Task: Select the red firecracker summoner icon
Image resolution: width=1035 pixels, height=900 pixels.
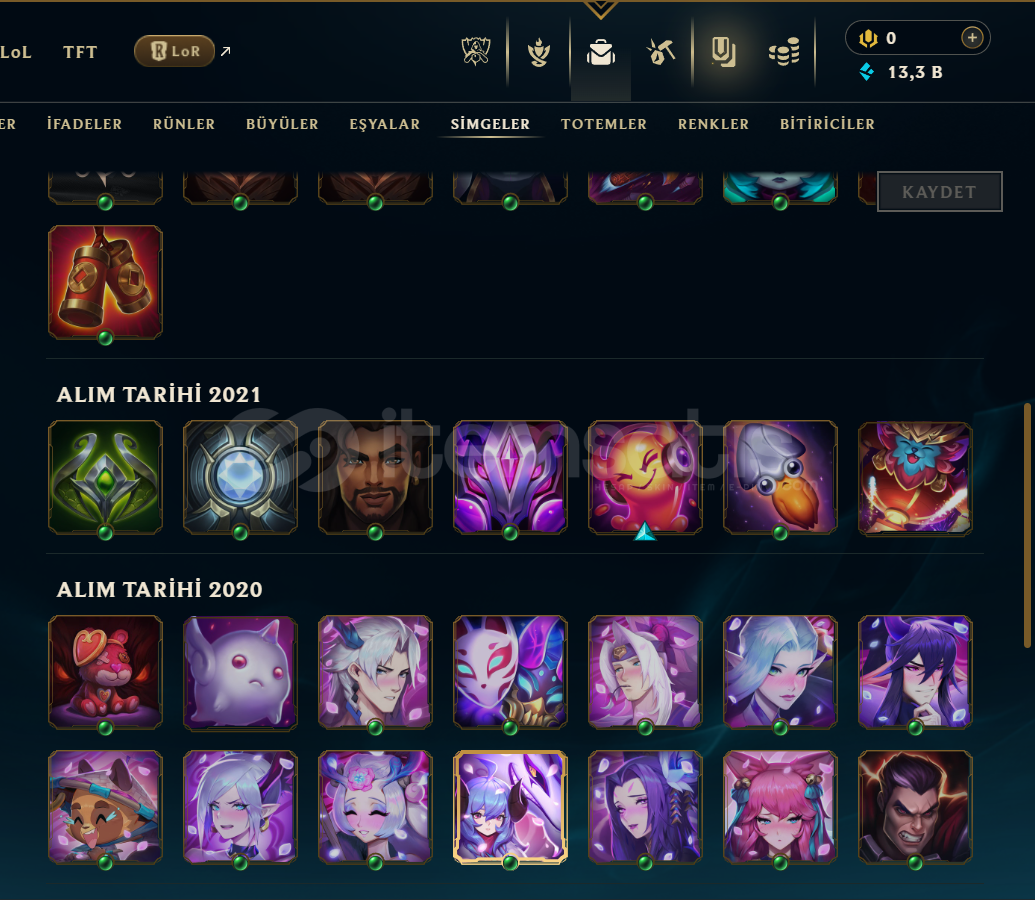Action: [106, 283]
